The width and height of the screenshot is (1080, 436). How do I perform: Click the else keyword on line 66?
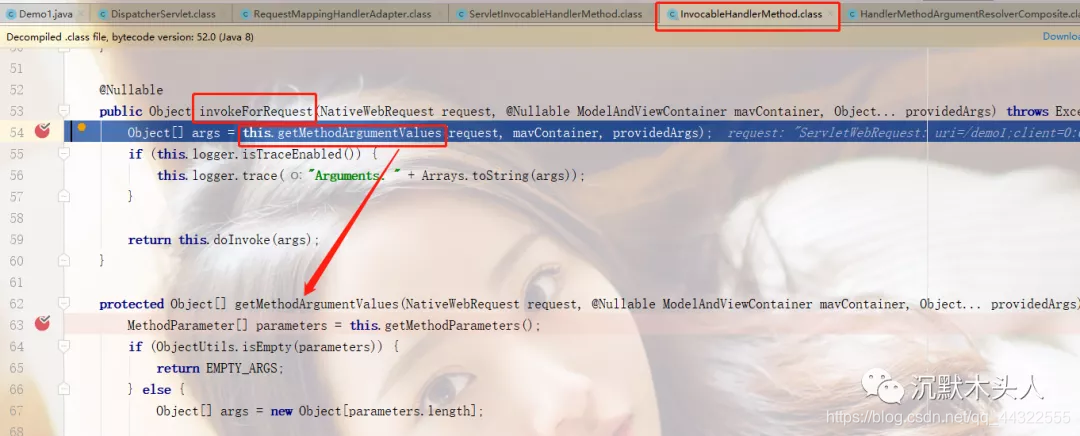(156, 389)
